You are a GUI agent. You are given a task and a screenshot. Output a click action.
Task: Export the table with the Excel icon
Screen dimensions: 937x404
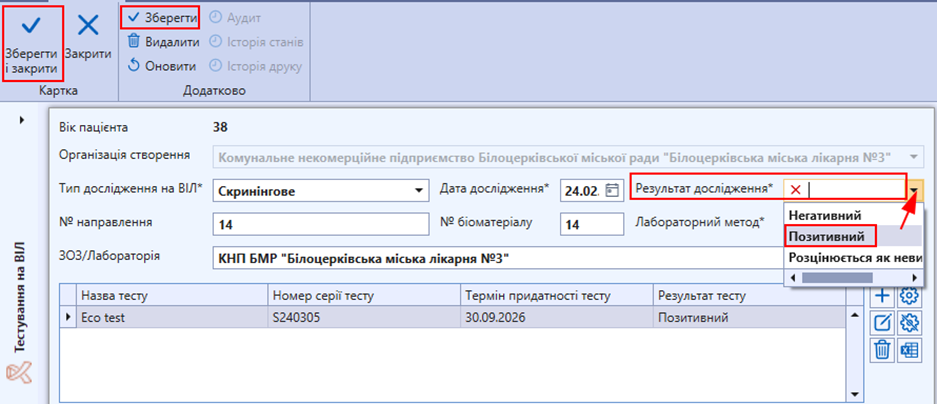(908, 349)
